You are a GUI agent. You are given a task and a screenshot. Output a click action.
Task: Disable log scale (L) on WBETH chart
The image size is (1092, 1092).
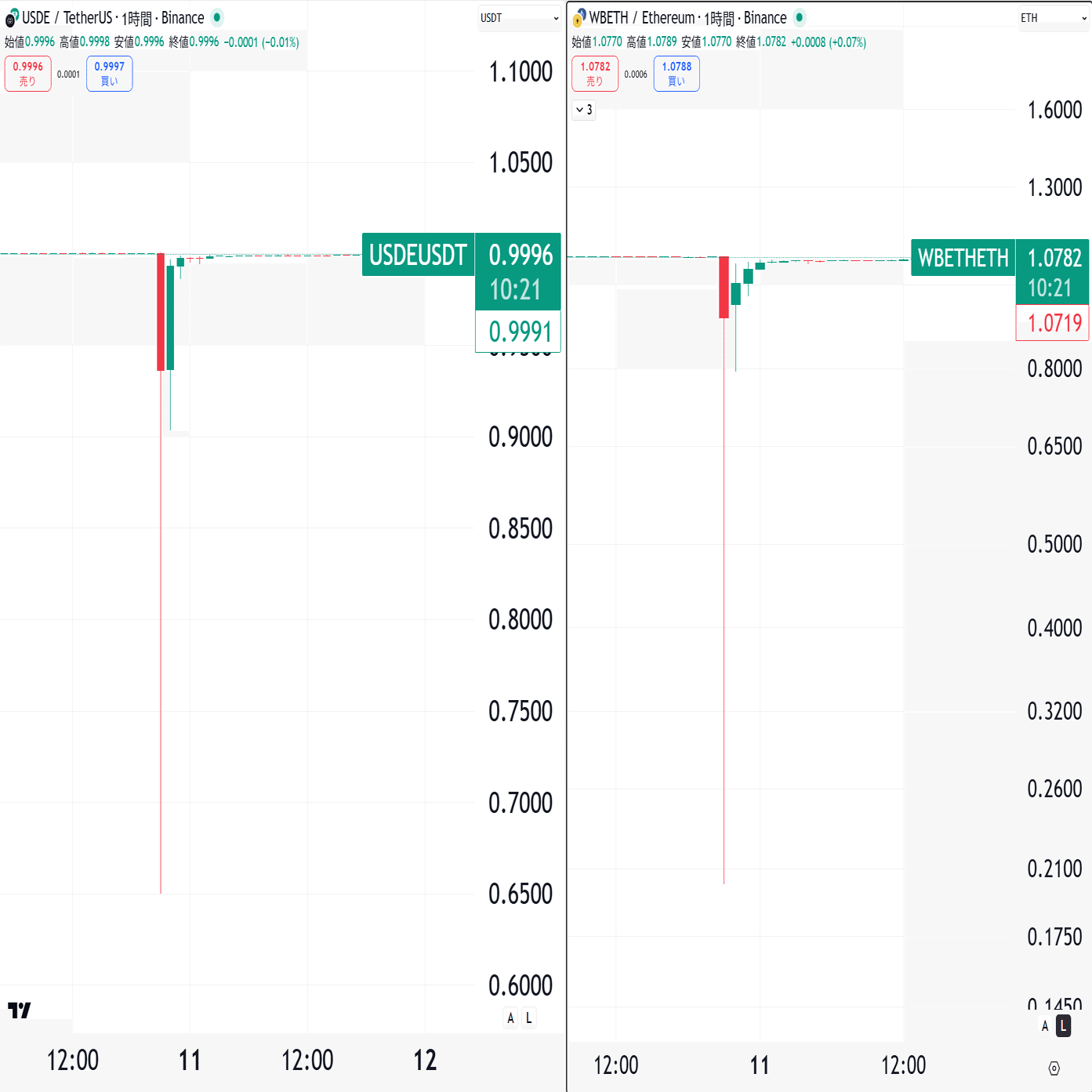click(1063, 1025)
